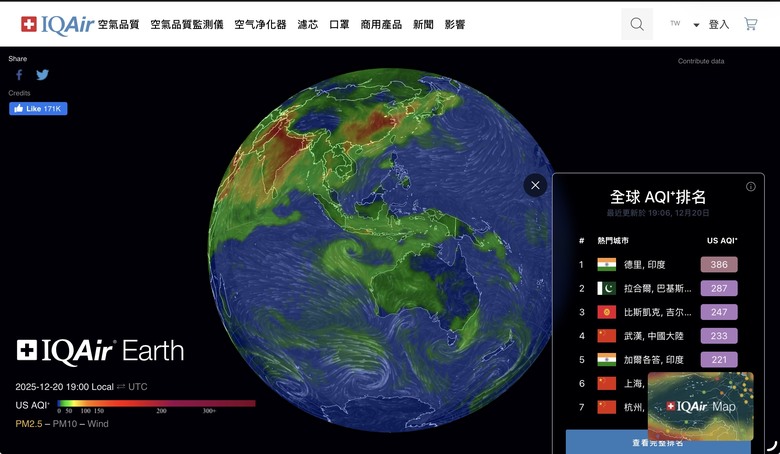
Task: Click the China flag beside 杭州
Action: point(606,407)
